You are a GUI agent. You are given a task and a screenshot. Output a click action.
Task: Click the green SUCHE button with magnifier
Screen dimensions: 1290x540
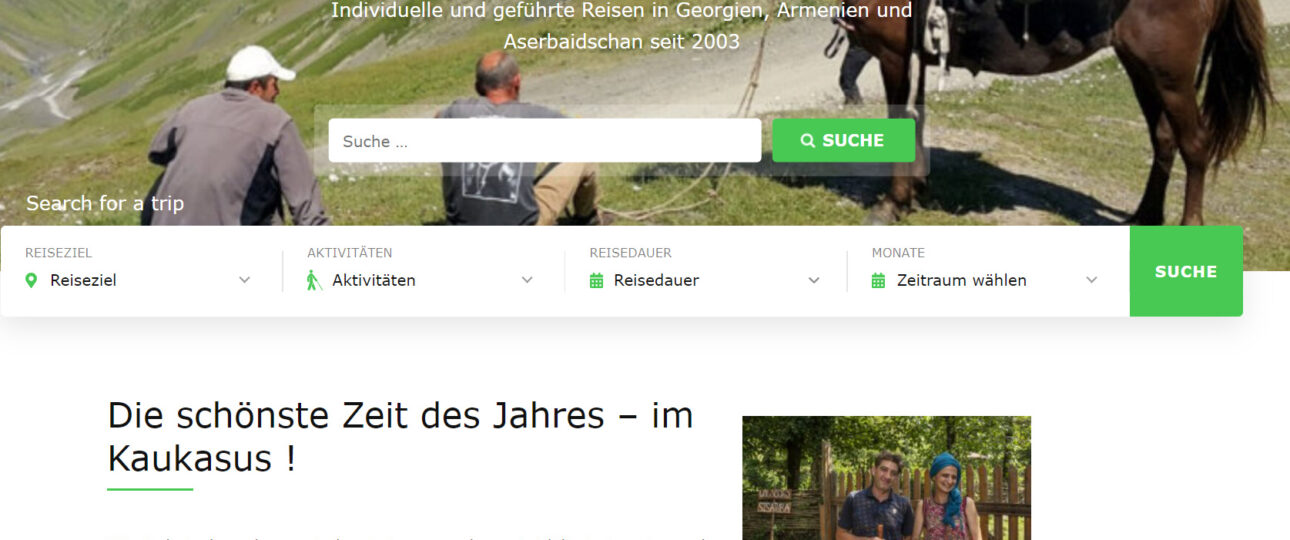point(843,141)
